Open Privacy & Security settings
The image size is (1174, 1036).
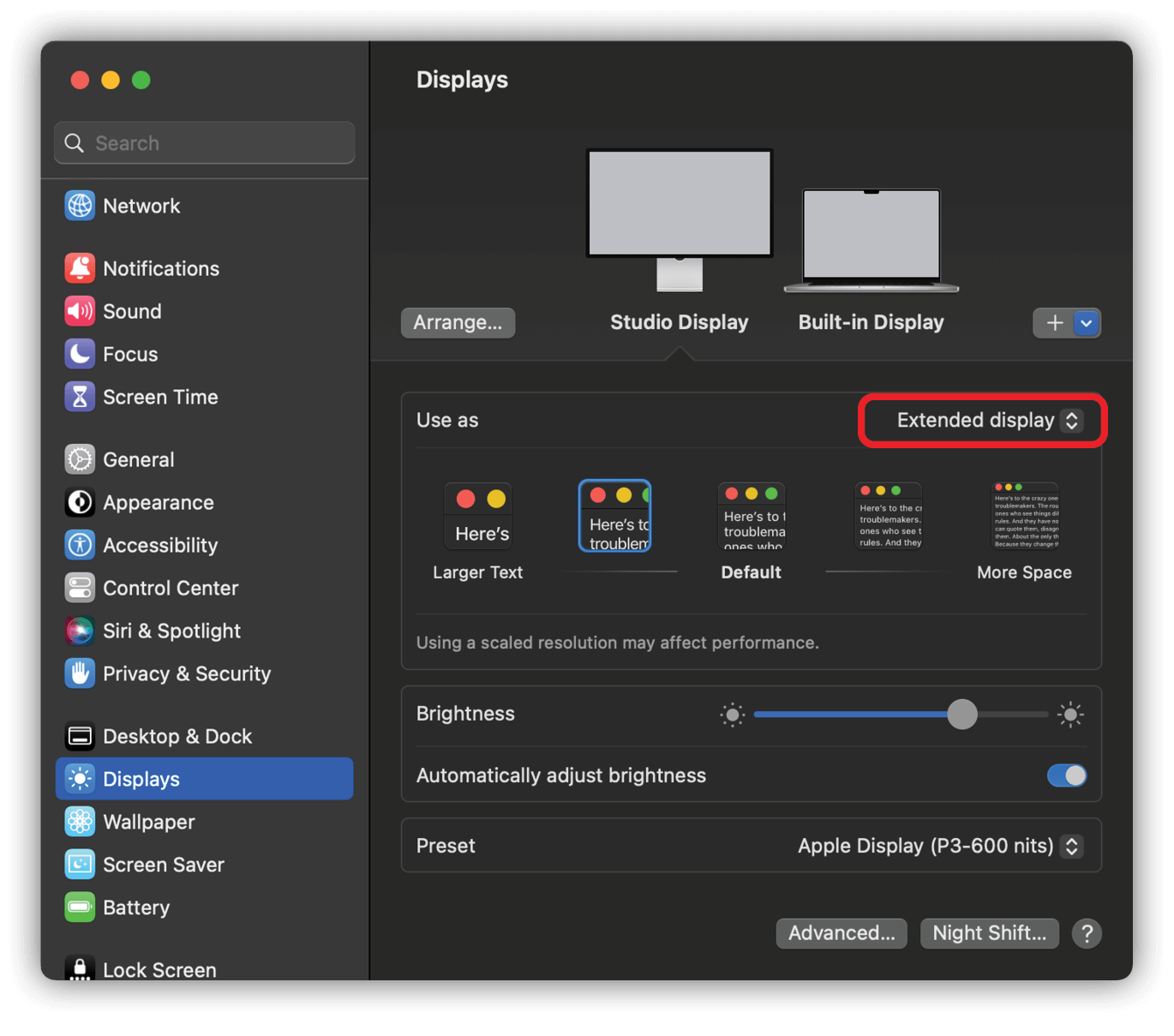(x=204, y=674)
